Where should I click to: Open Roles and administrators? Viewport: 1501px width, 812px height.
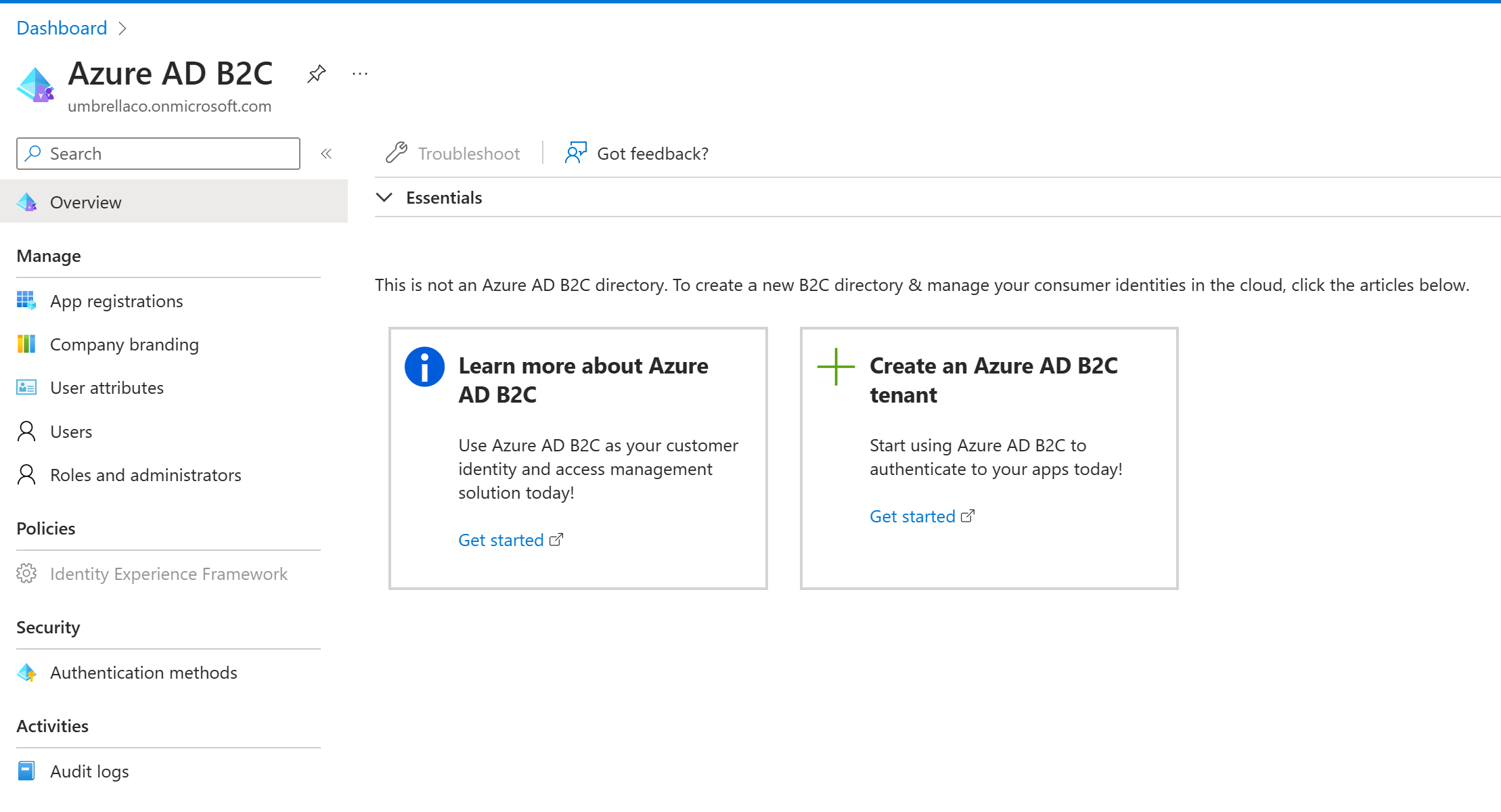[x=145, y=475]
